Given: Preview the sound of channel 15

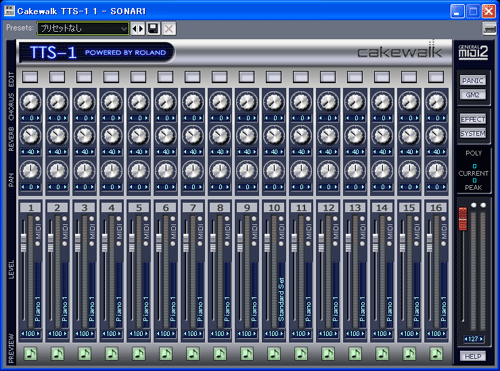Looking at the screenshot, I should [x=409, y=354].
